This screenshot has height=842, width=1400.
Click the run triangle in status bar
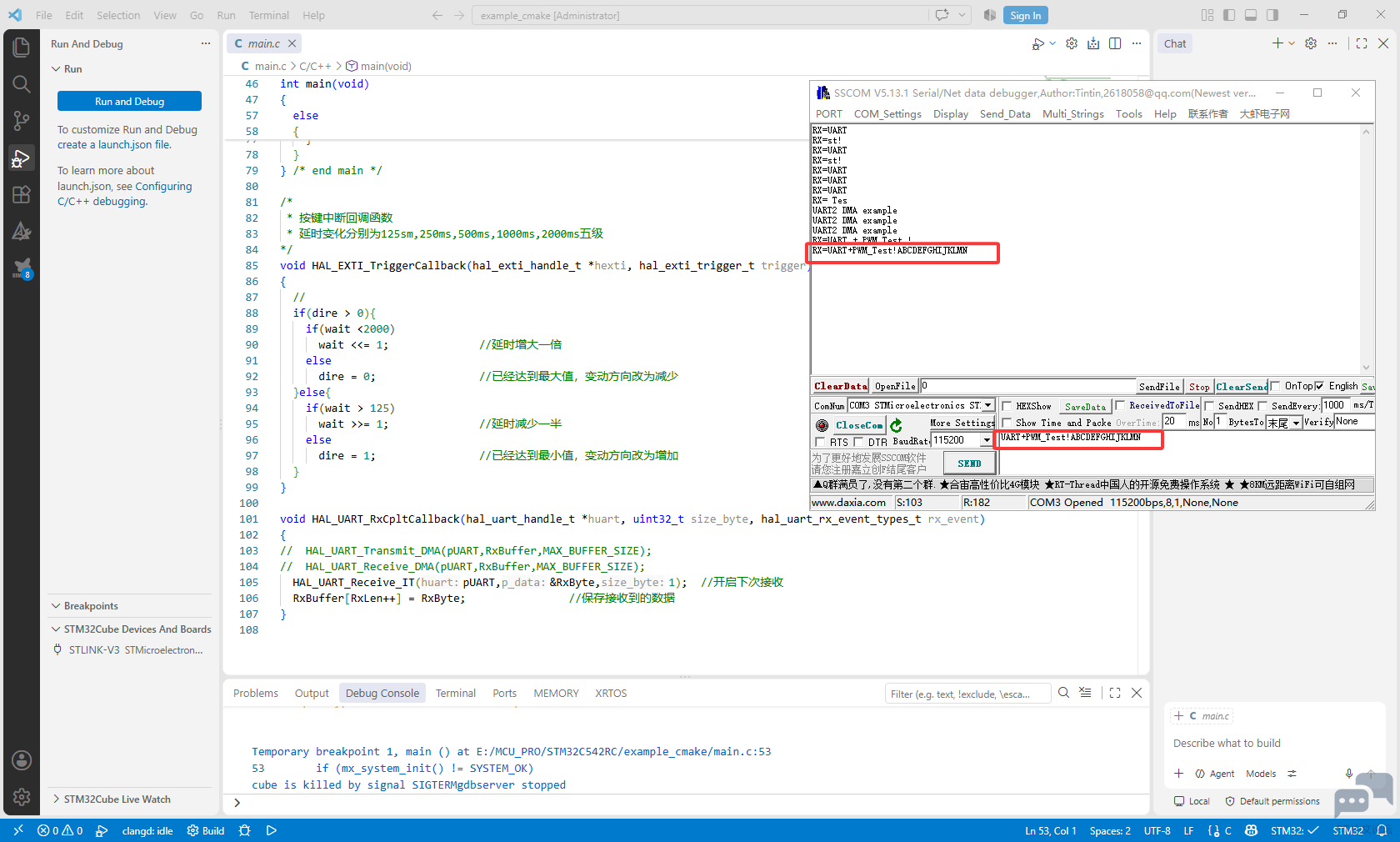pyautogui.click(x=271, y=830)
